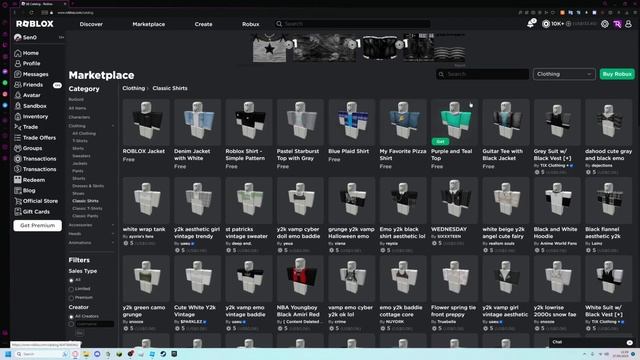
Task: Open the Discover tab
Action: [91, 24]
